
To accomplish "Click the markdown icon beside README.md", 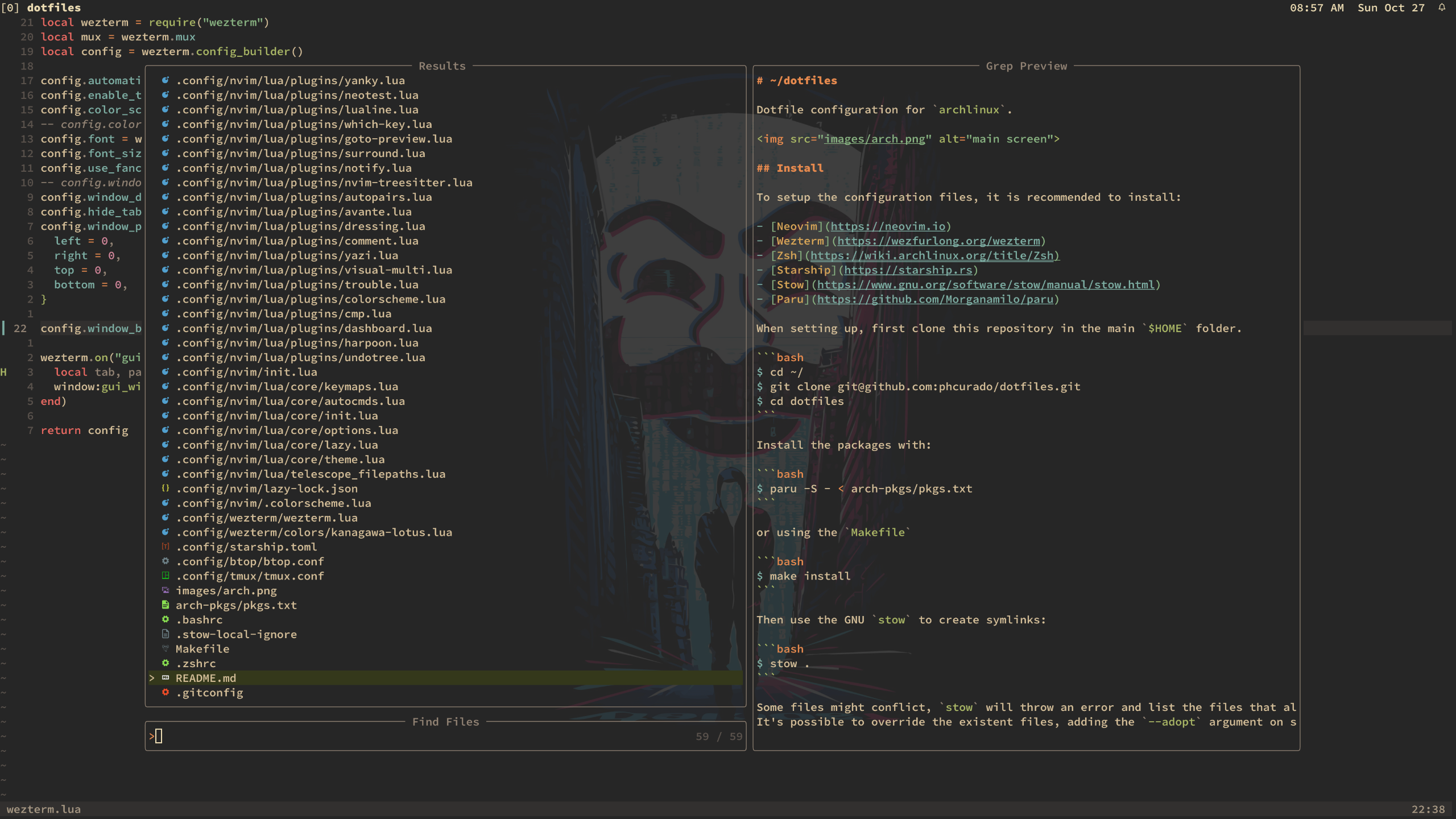I will (x=165, y=678).
